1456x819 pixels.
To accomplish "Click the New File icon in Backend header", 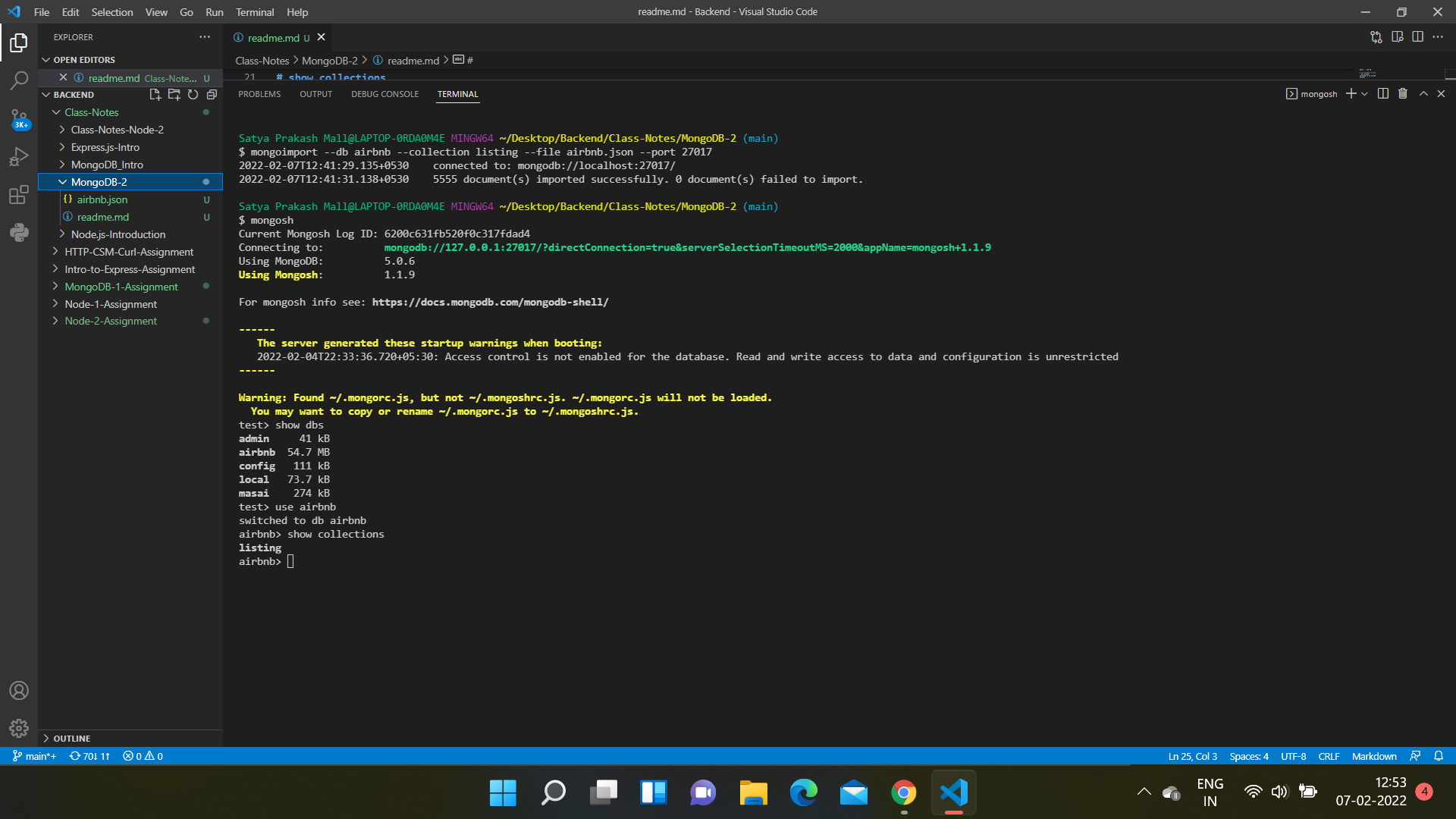I will (155, 94).
